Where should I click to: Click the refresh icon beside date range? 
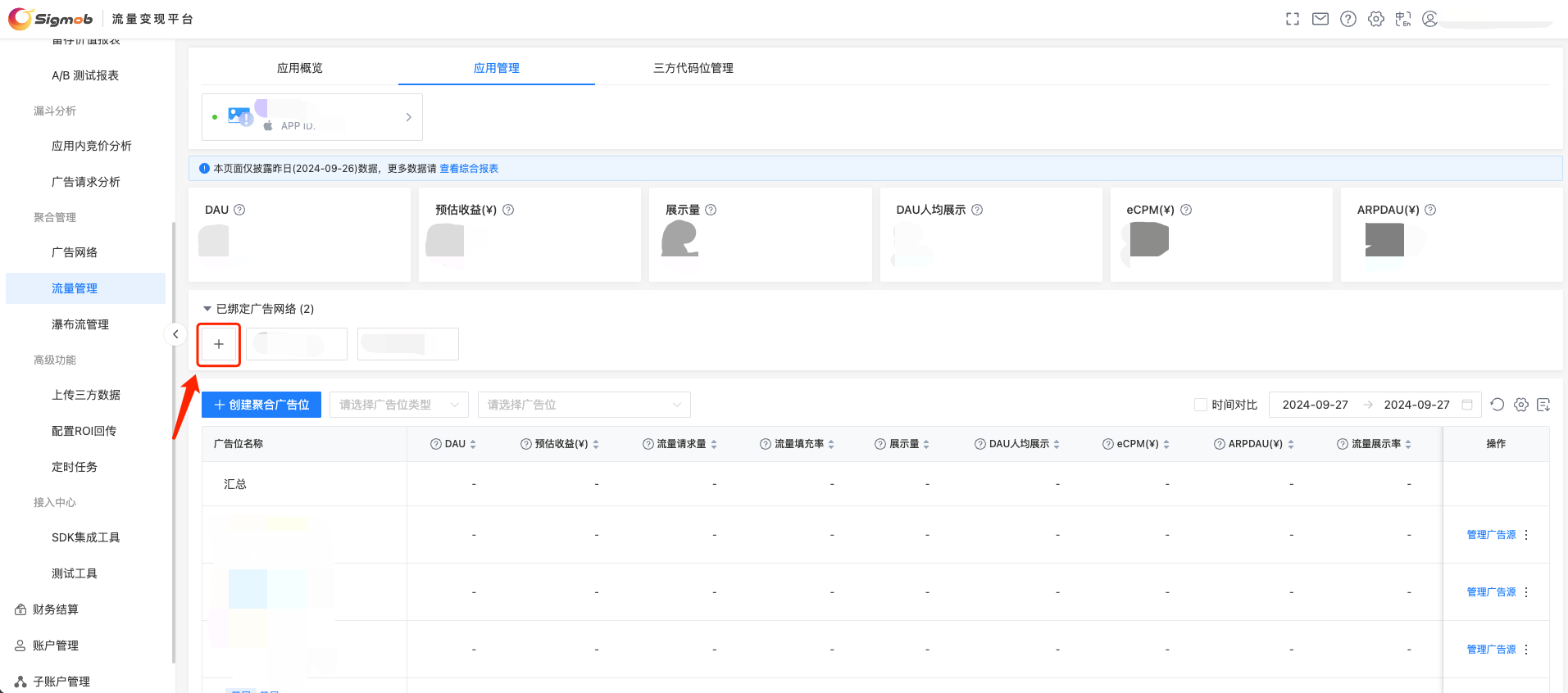coord(1498,405)
